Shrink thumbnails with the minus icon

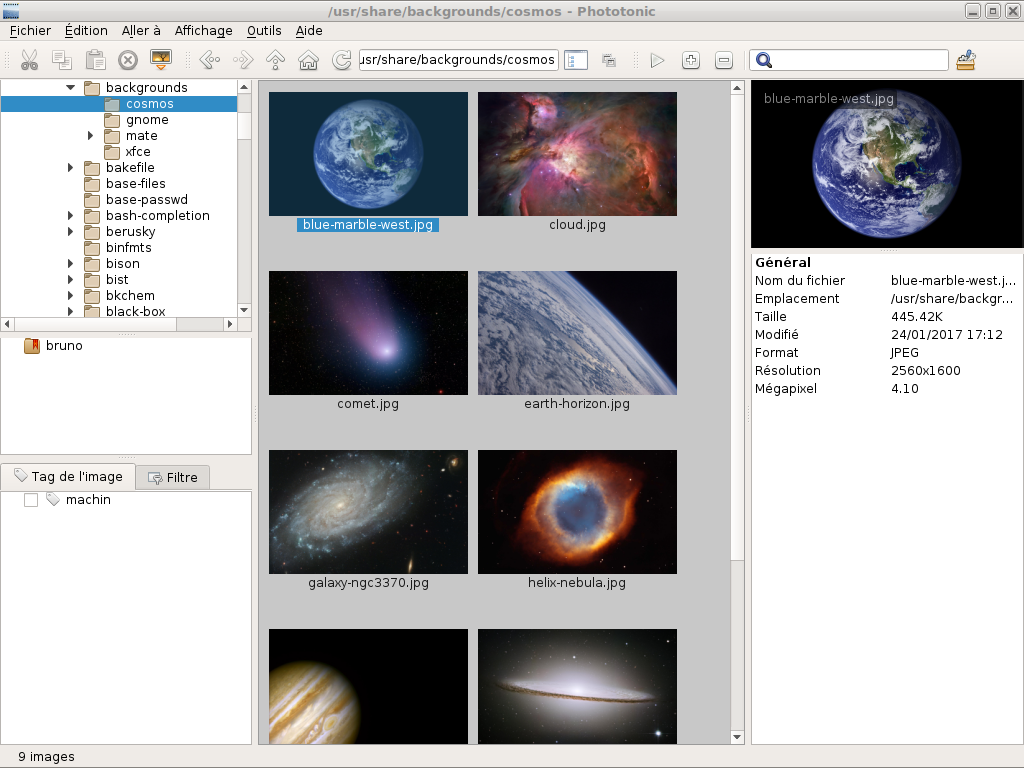click(724, 60)
